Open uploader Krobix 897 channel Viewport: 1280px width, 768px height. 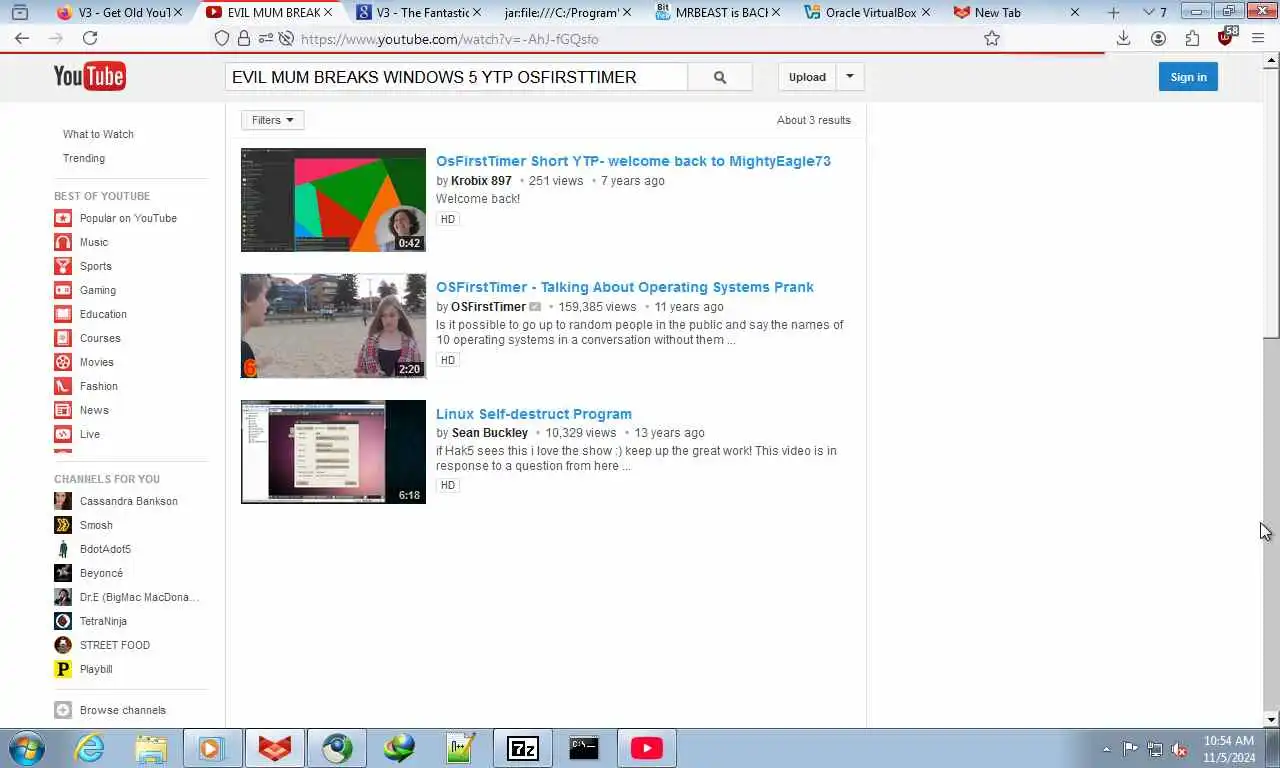481,181
